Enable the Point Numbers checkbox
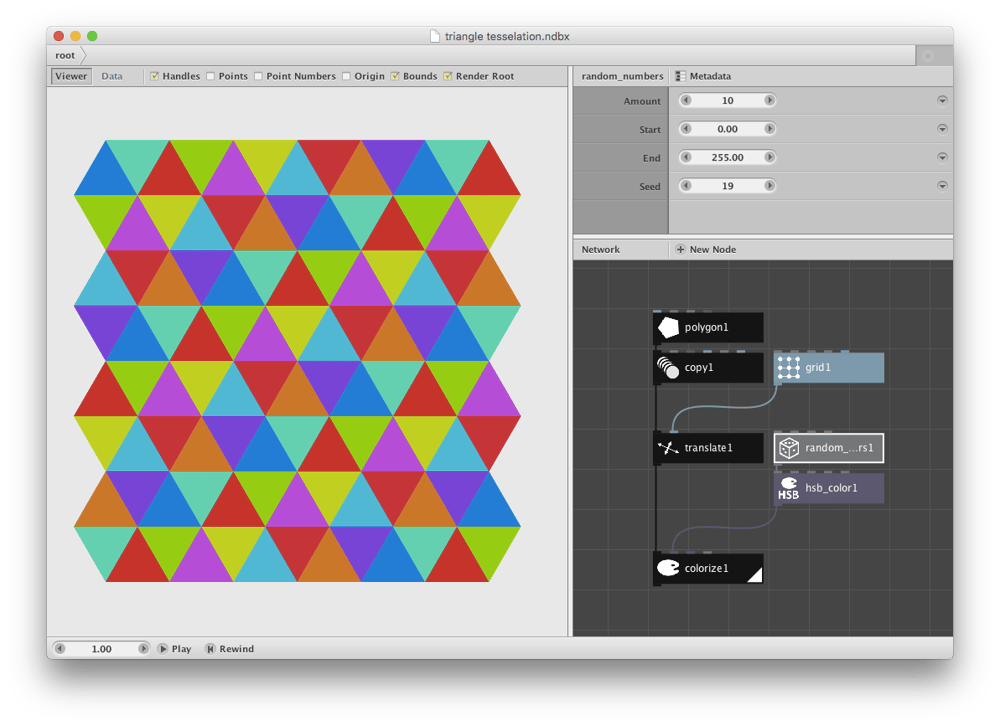 pos(258,76)
